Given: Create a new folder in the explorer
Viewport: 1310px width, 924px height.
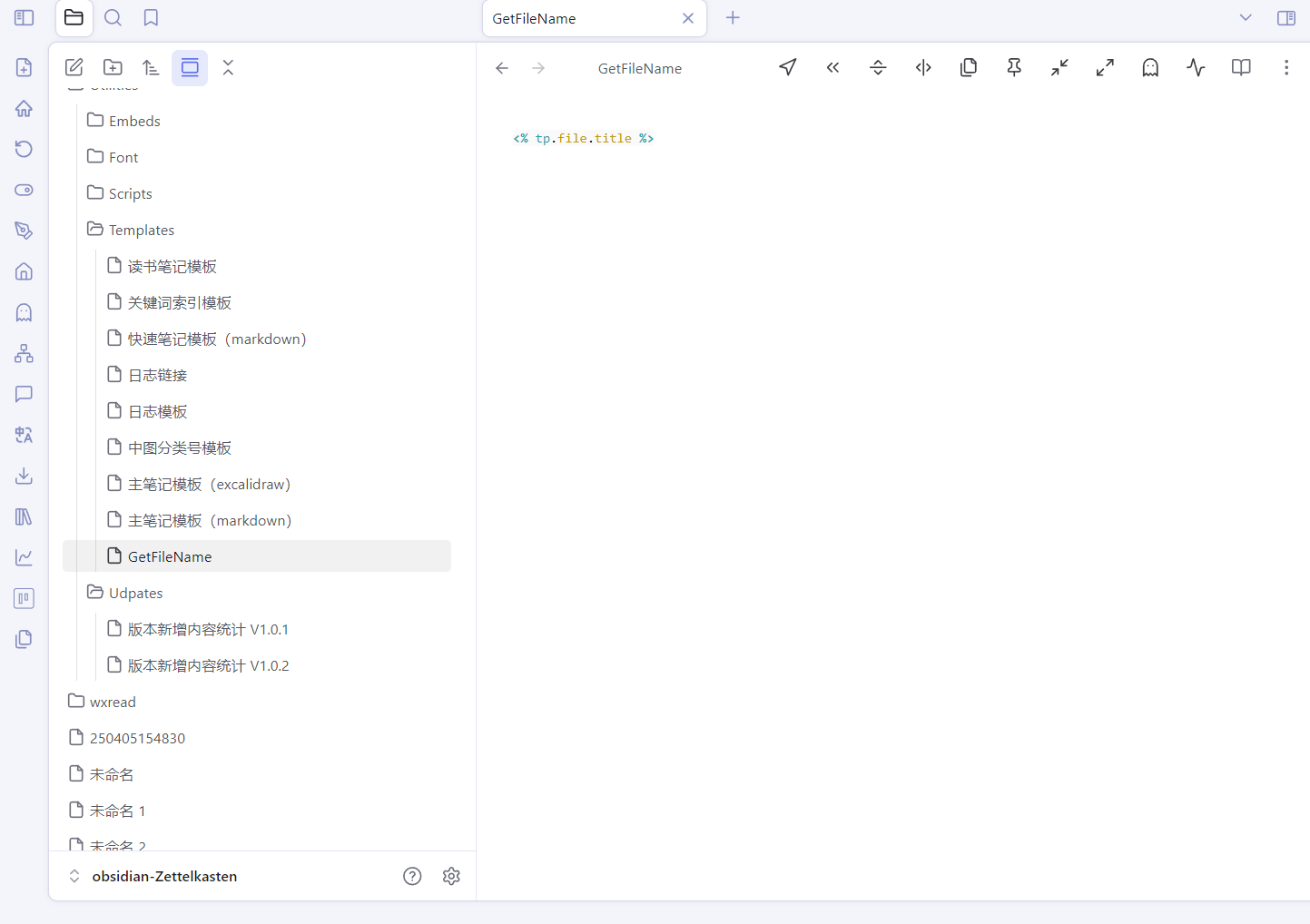Looking at the screenshot, I should pyautogui.click(x=113, y=67).
